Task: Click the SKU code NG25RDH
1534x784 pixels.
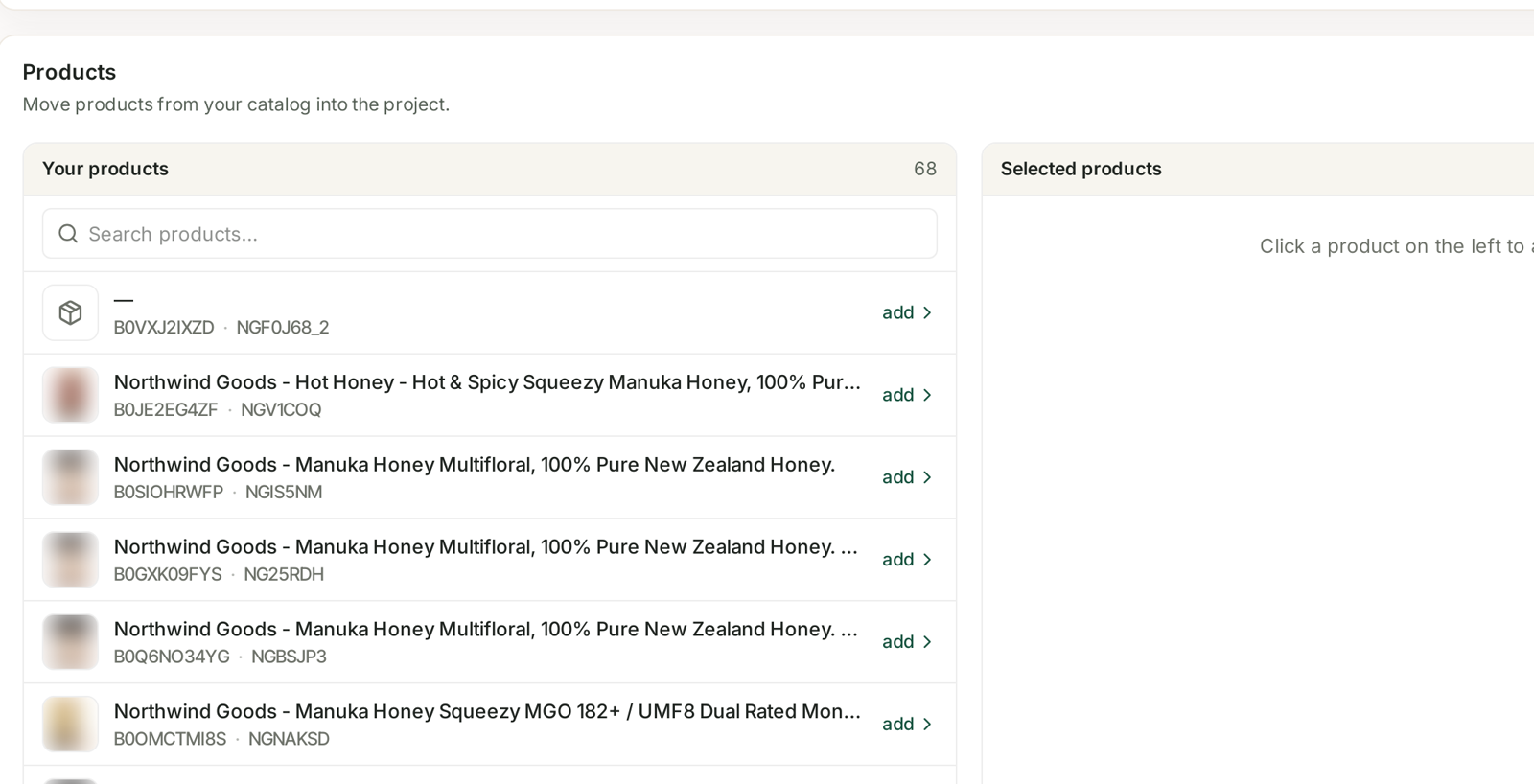Action: [284, 575]
